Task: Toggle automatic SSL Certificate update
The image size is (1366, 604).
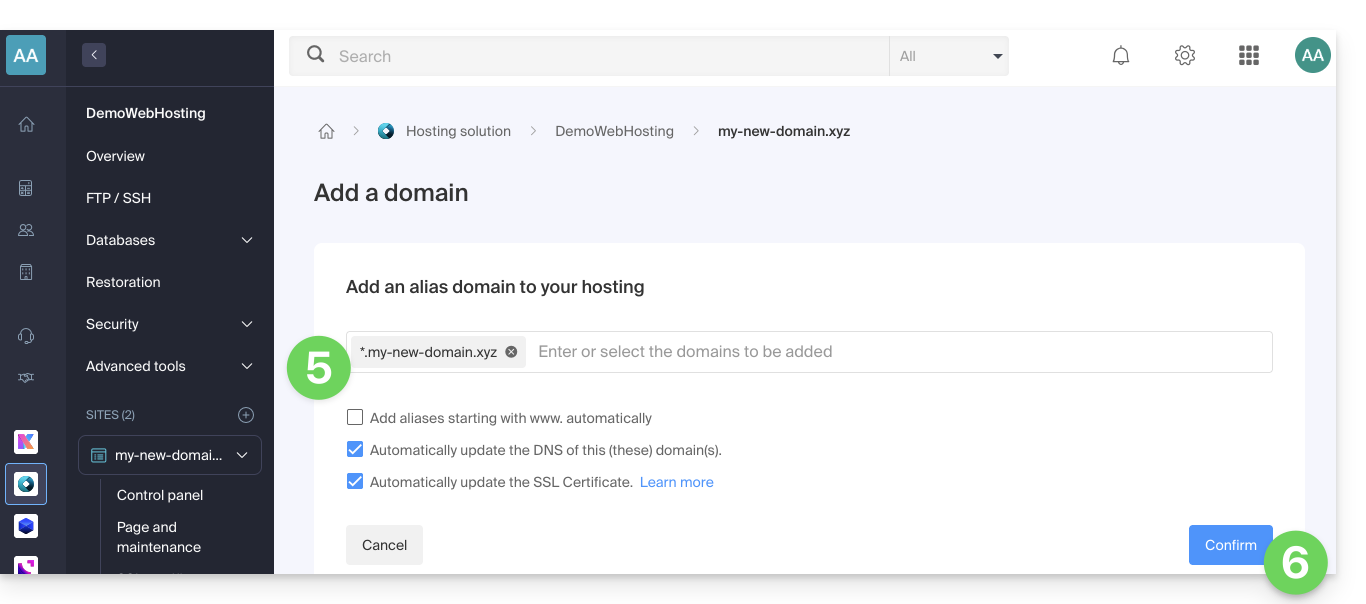Action: [x=355, y=482]
